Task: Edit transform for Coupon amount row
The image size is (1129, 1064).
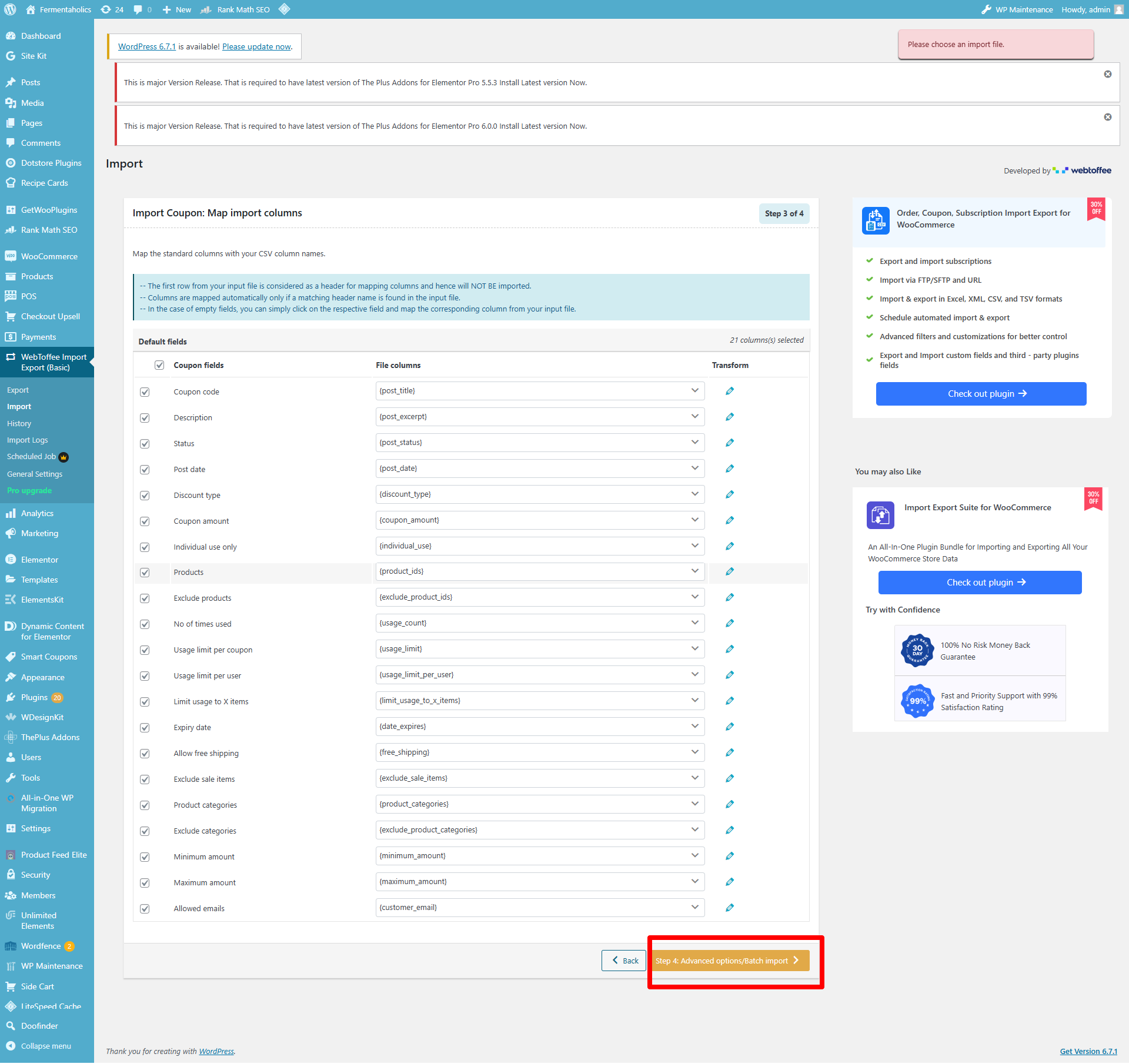Action: 730,520
